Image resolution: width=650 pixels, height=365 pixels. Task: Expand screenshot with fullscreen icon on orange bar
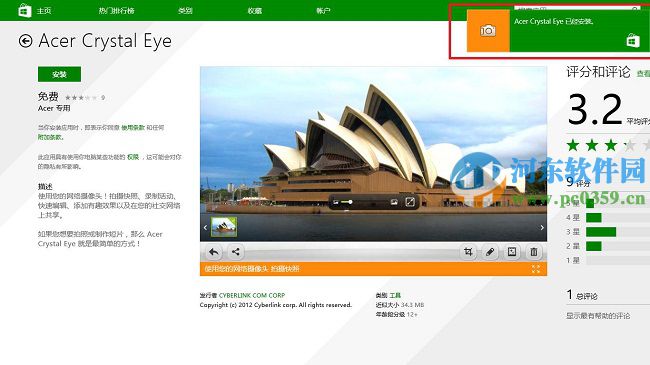(x=536, y=269)
